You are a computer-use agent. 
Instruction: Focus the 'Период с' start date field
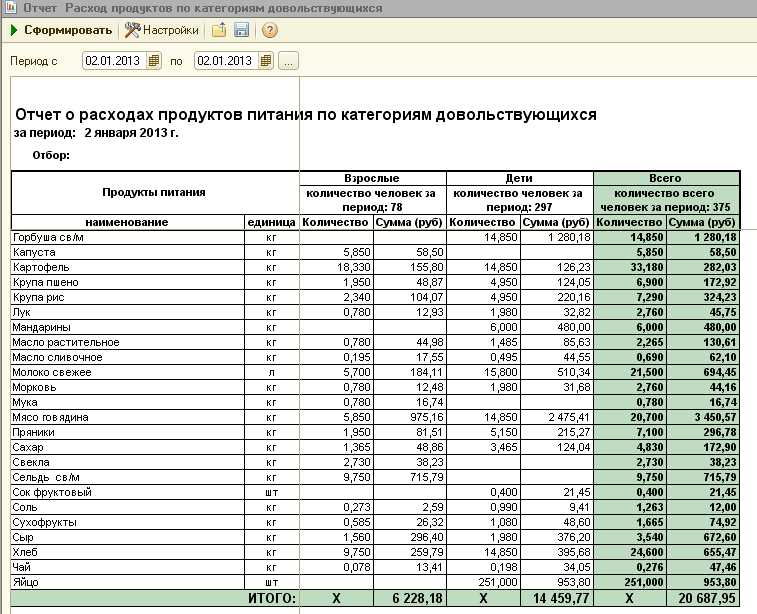pyautogui.click(x=114, y=61)
